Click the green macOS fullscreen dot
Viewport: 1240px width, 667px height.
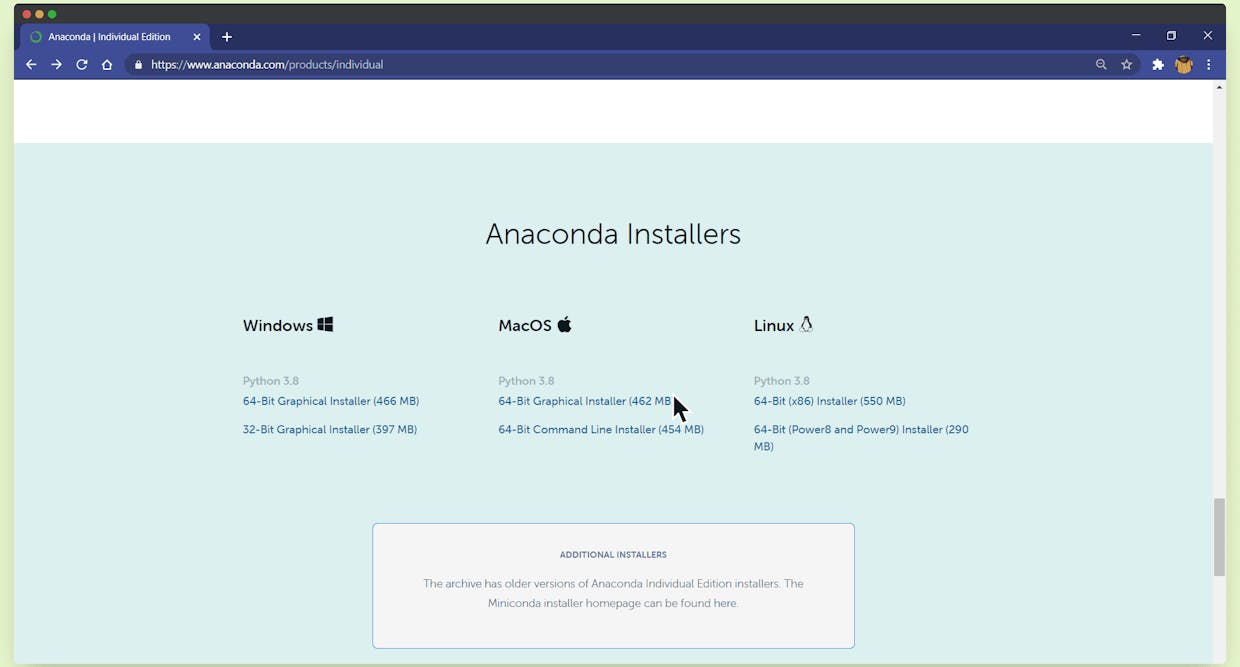pos(52,14)
